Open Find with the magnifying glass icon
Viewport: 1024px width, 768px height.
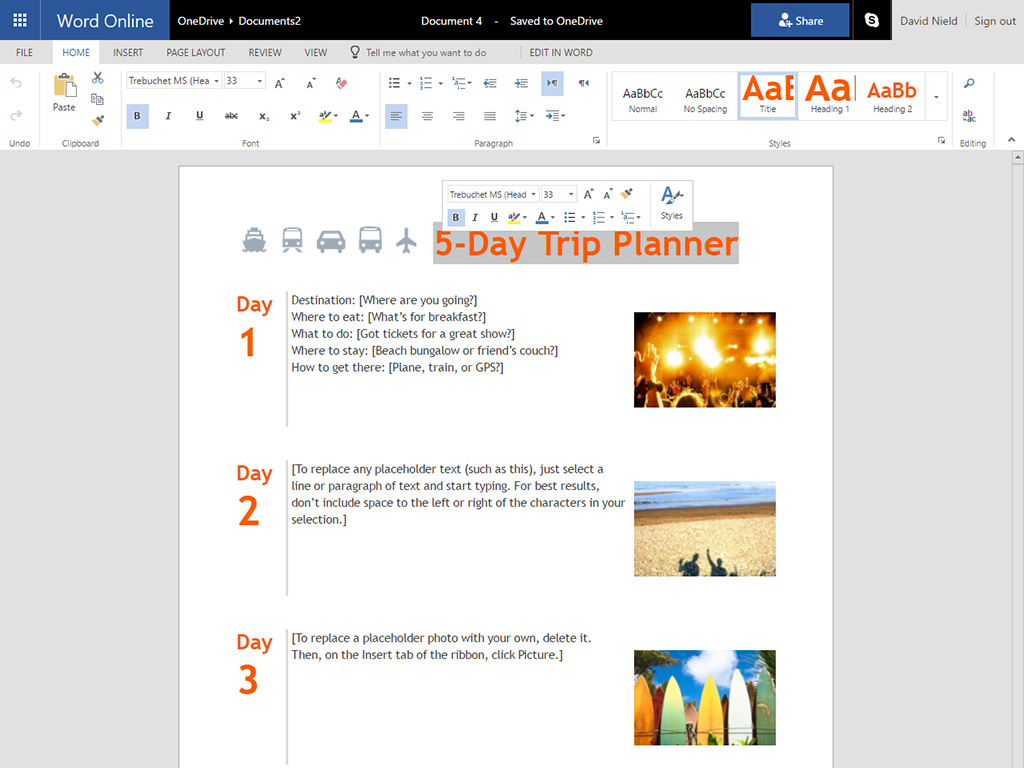pos(969,84)
